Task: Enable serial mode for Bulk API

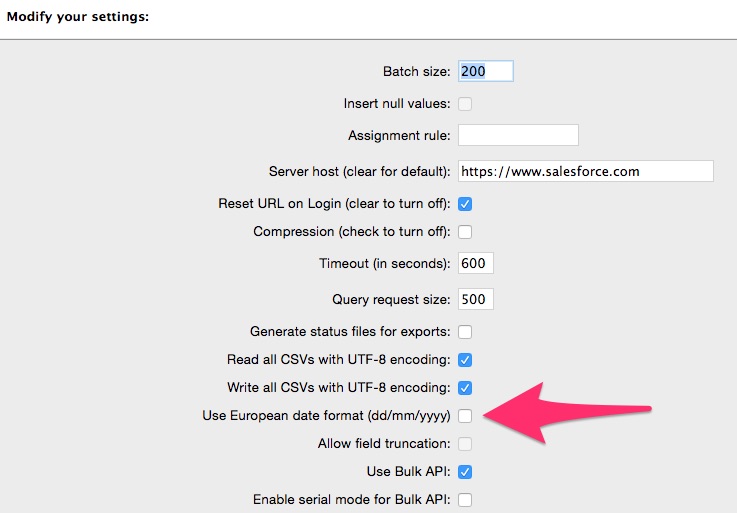Action: (465, 500)
